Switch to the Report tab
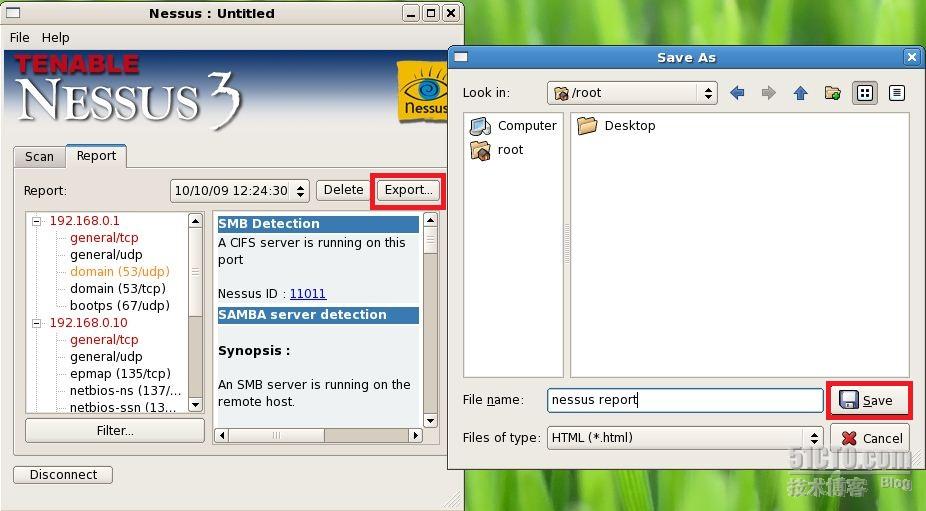This screenshot has width=926, height=511. [96, 155]
